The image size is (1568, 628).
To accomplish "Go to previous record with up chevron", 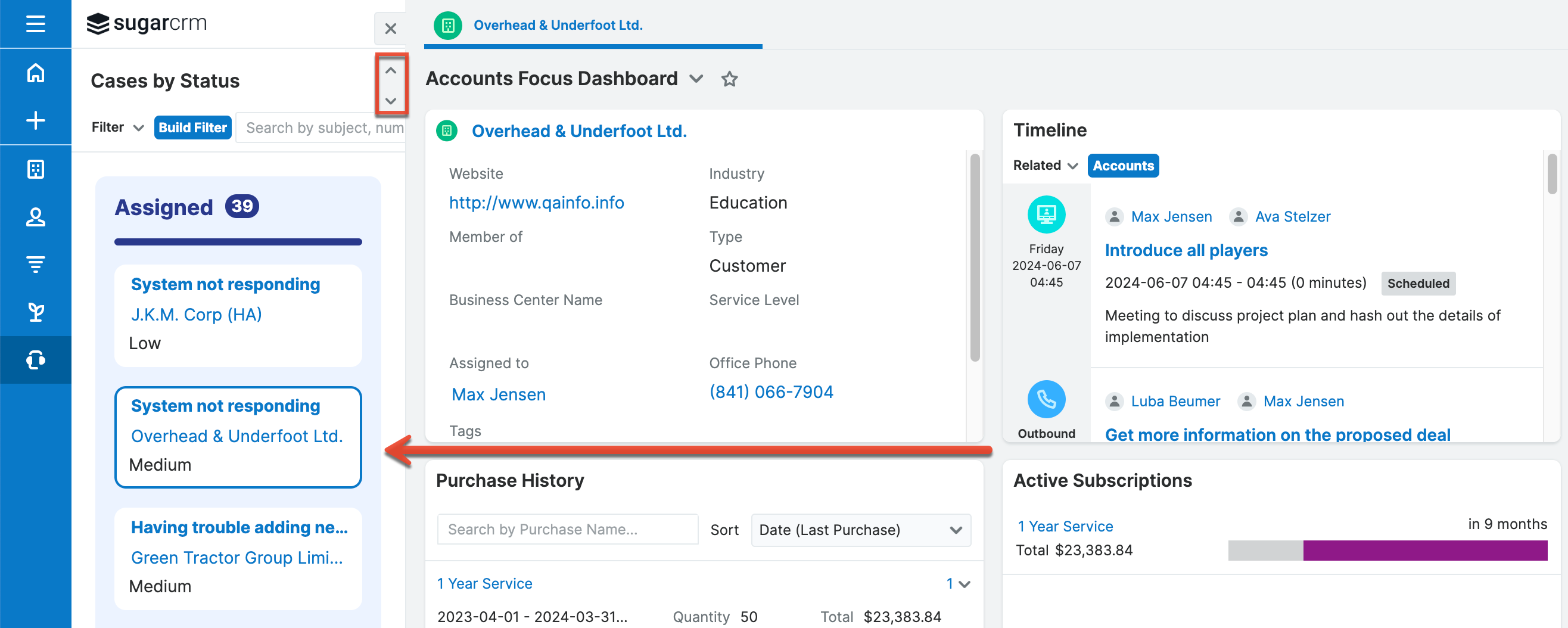I will click(391, 70).
